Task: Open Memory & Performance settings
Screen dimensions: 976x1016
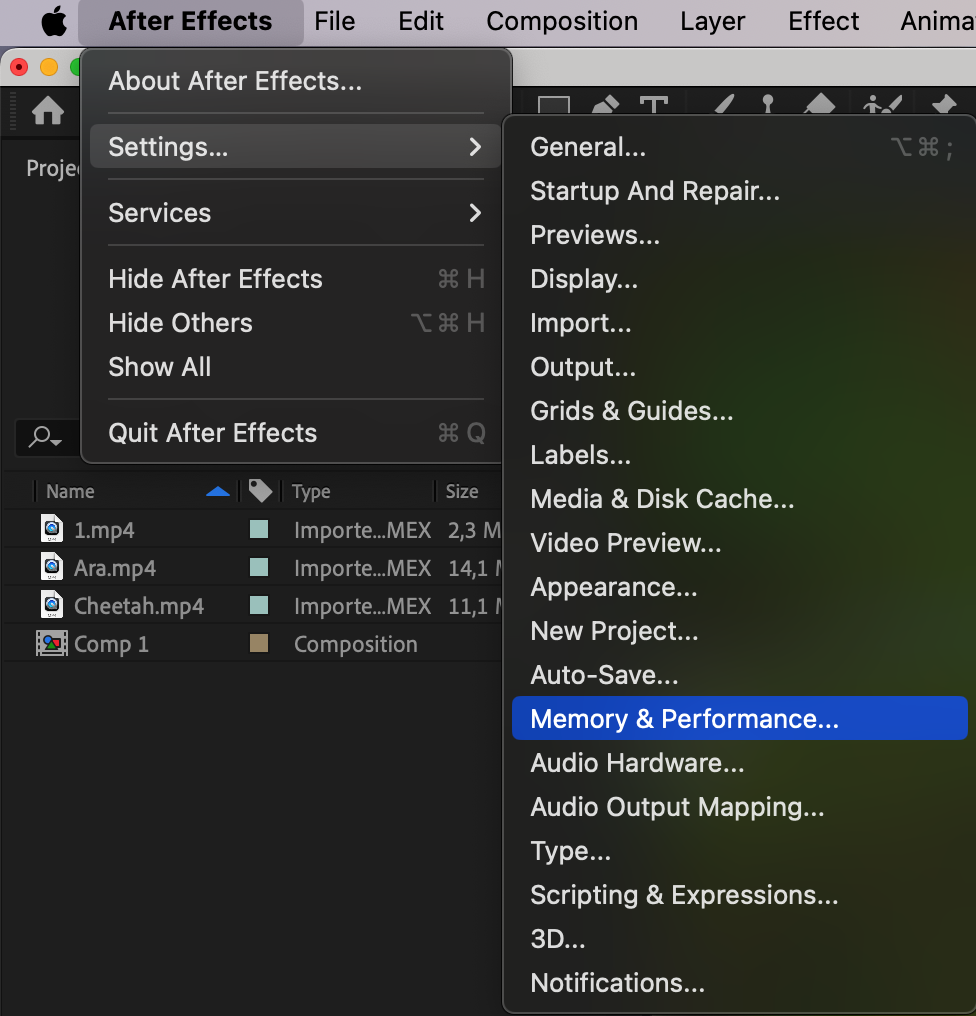Action: tap(684, 719)
